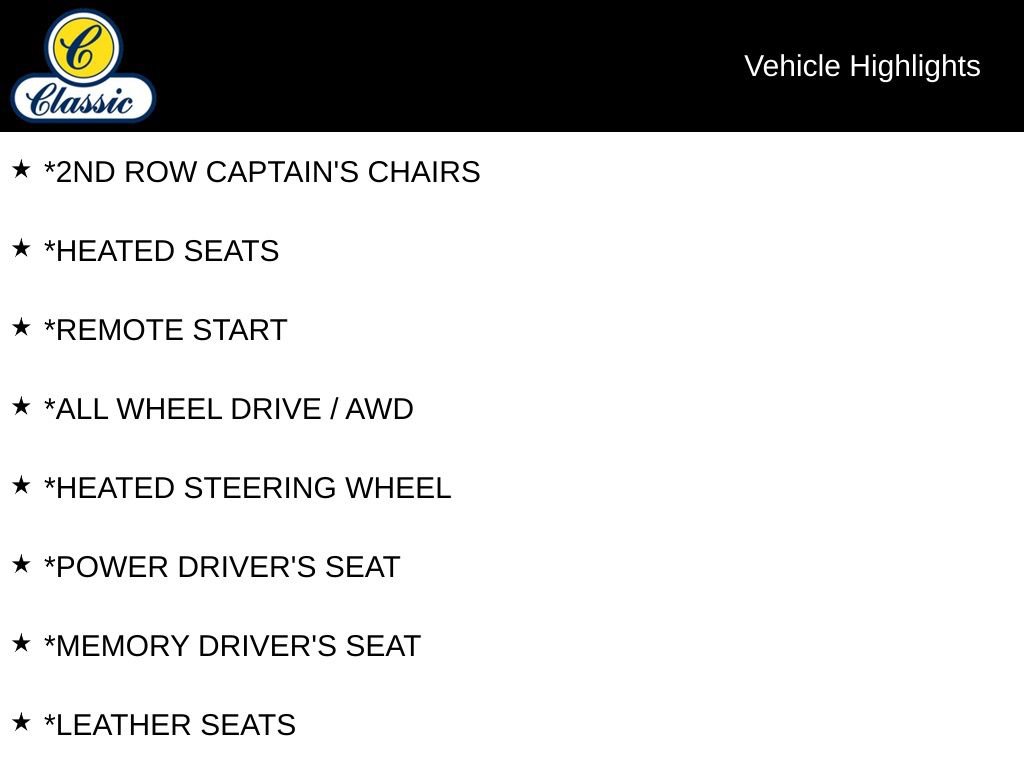Click the star beside LEATHER SEATS

tap(21, 722)
